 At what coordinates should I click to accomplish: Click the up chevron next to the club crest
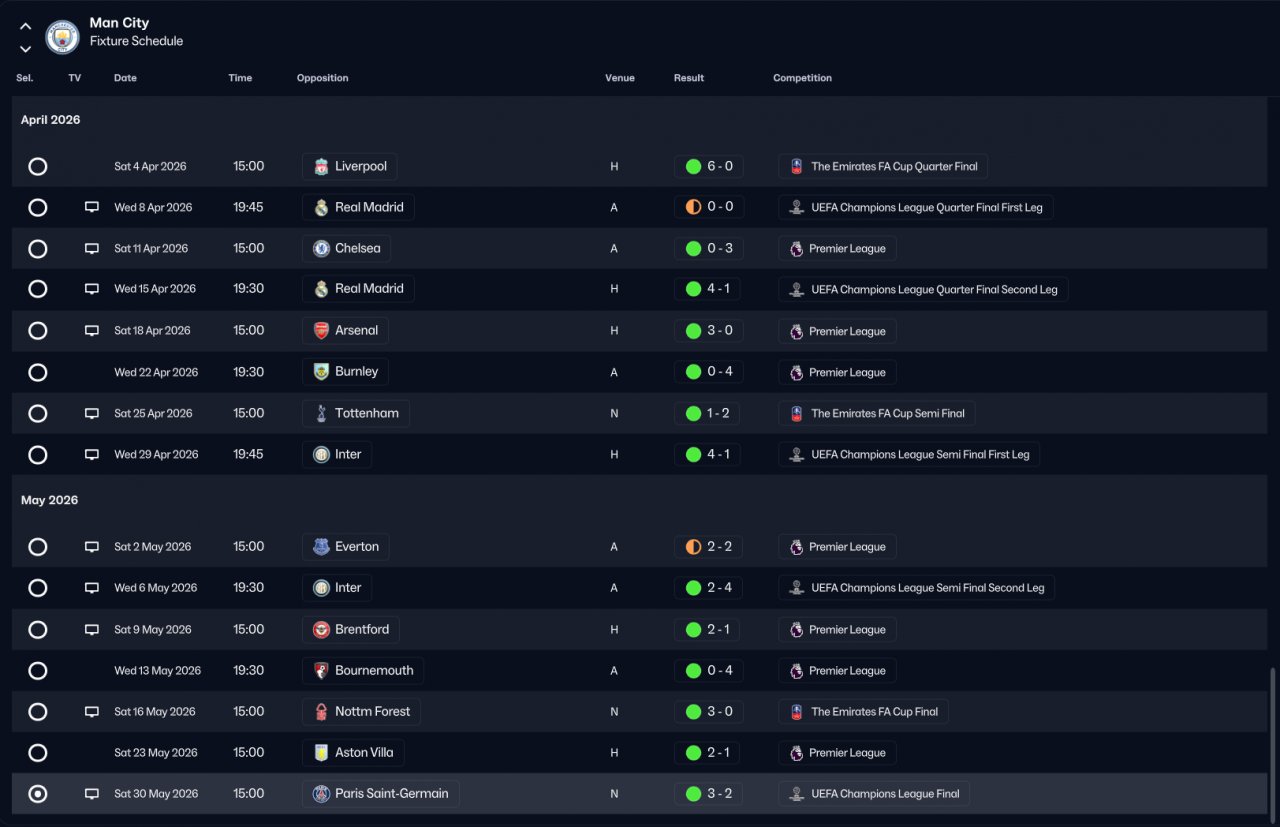coord(25,27)
